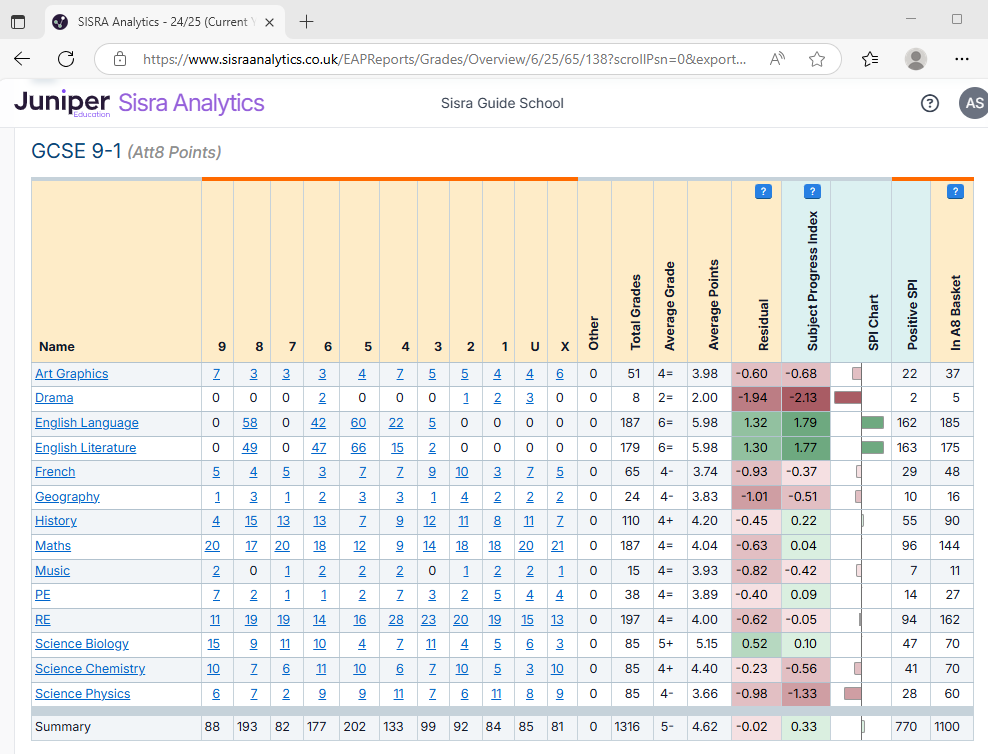View the Maths subject details

click(53, 545)
